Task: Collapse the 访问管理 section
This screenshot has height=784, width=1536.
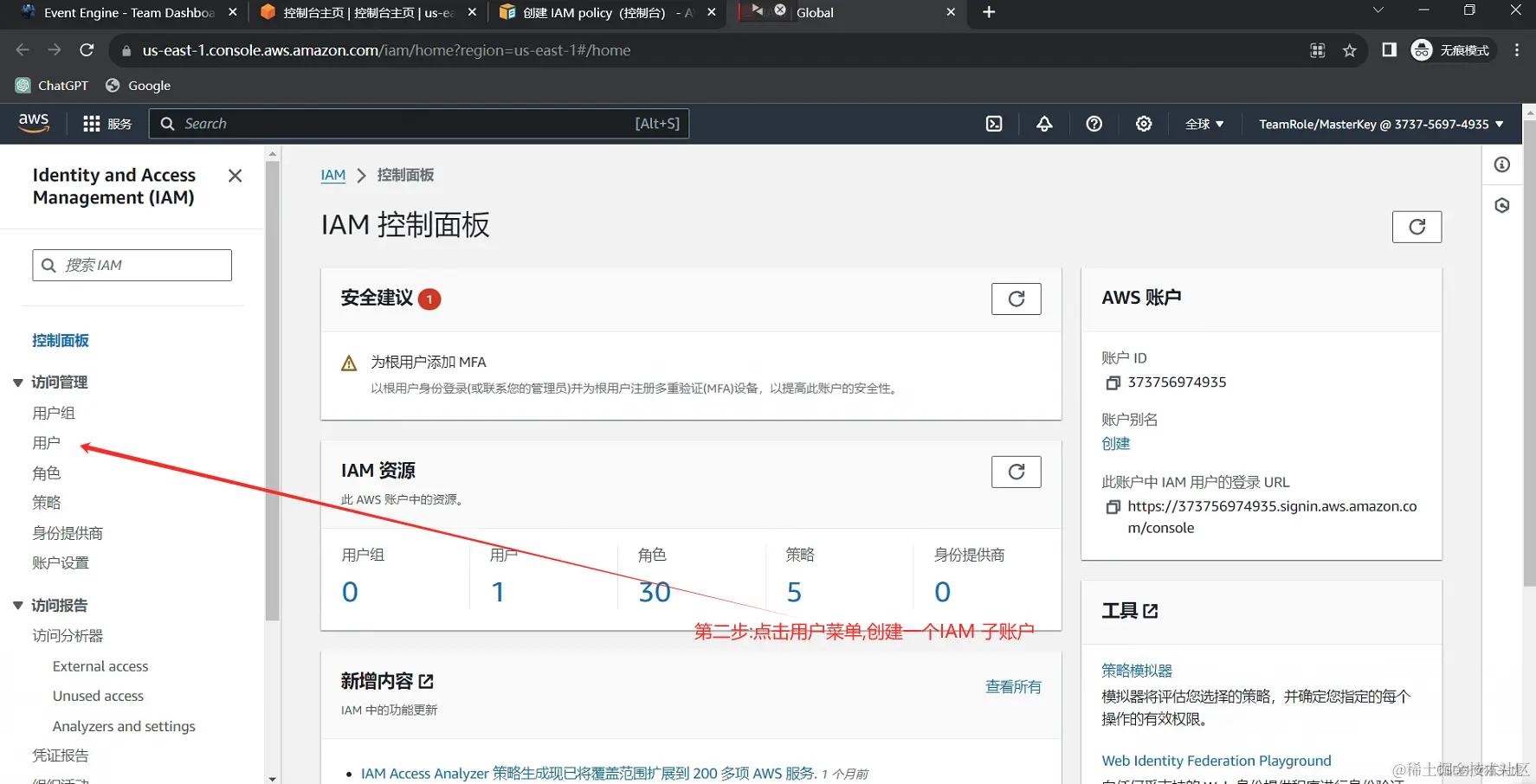Action: pos(17,382)
